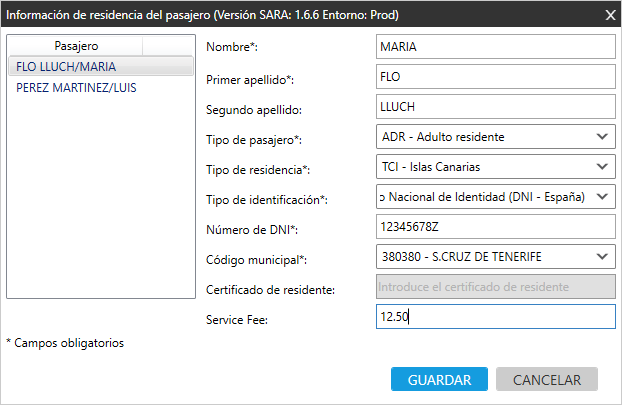Viewport: 622px width, 405px height.
Task: Select passenger FLO LLUCH/MARIA in list
Action: [66, 67]
